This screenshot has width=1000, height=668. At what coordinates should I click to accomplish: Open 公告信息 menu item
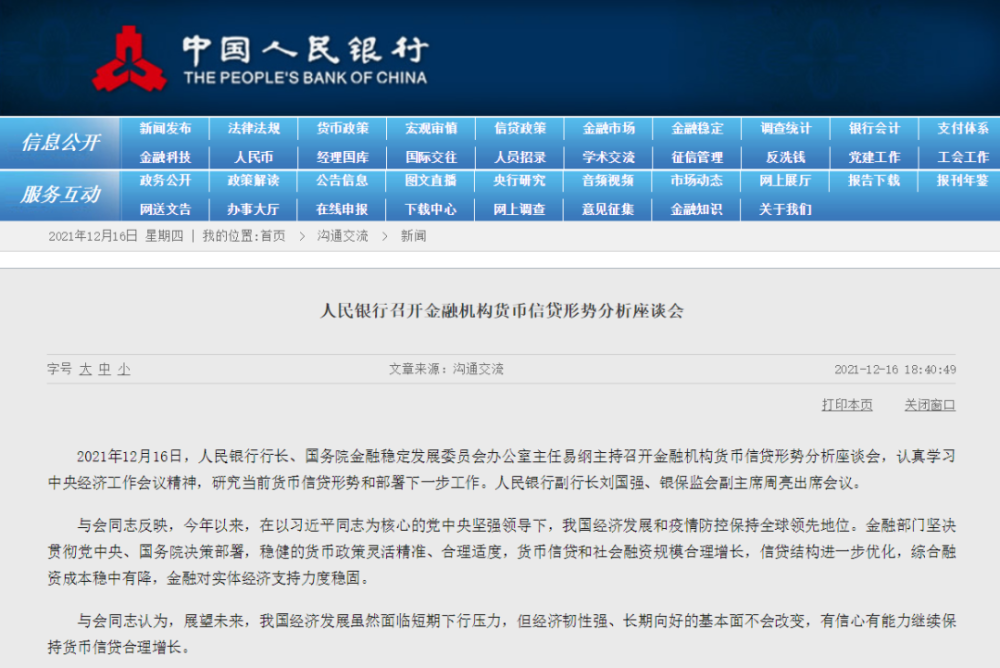342,181
